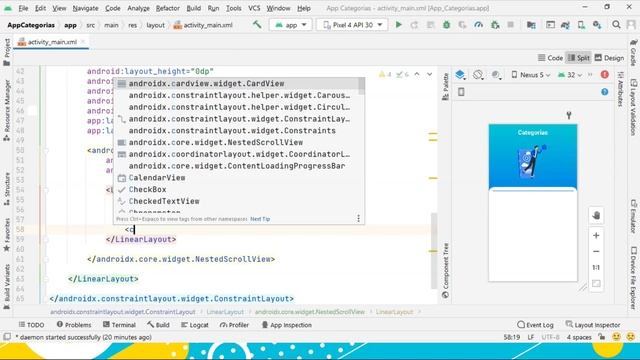Click zoom to fit screen icon
The image size is (640, 360).
click(596, 283)
